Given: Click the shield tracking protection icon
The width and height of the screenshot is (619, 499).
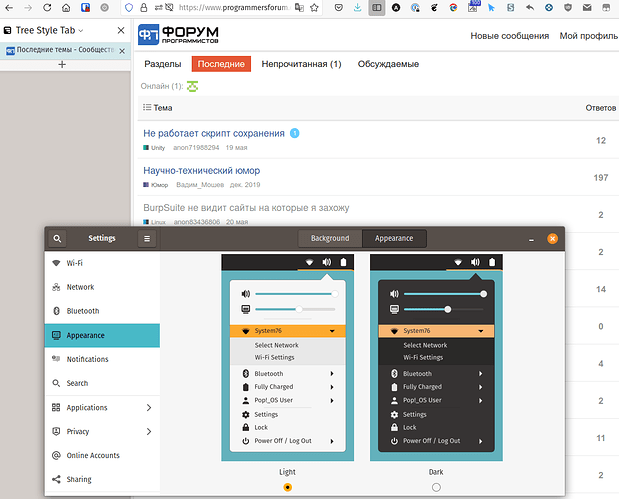Looking at the screenshot, I should click(x=129, y=8).
